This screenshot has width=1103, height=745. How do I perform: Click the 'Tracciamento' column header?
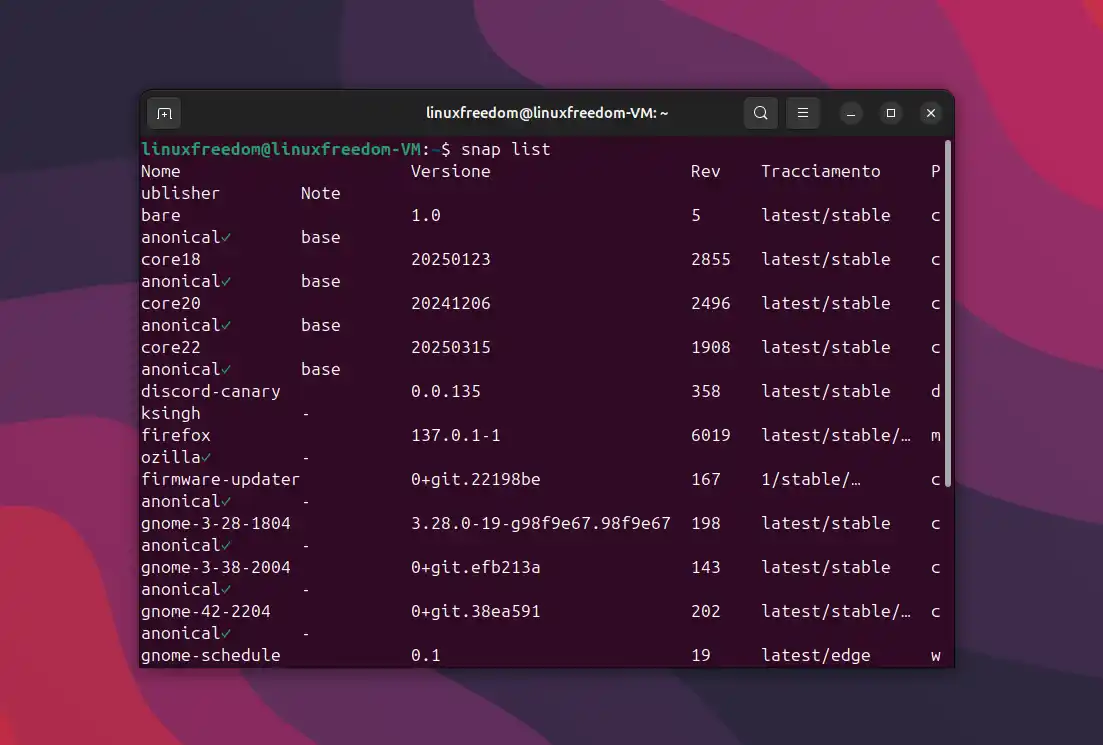(x=820, y=171)
